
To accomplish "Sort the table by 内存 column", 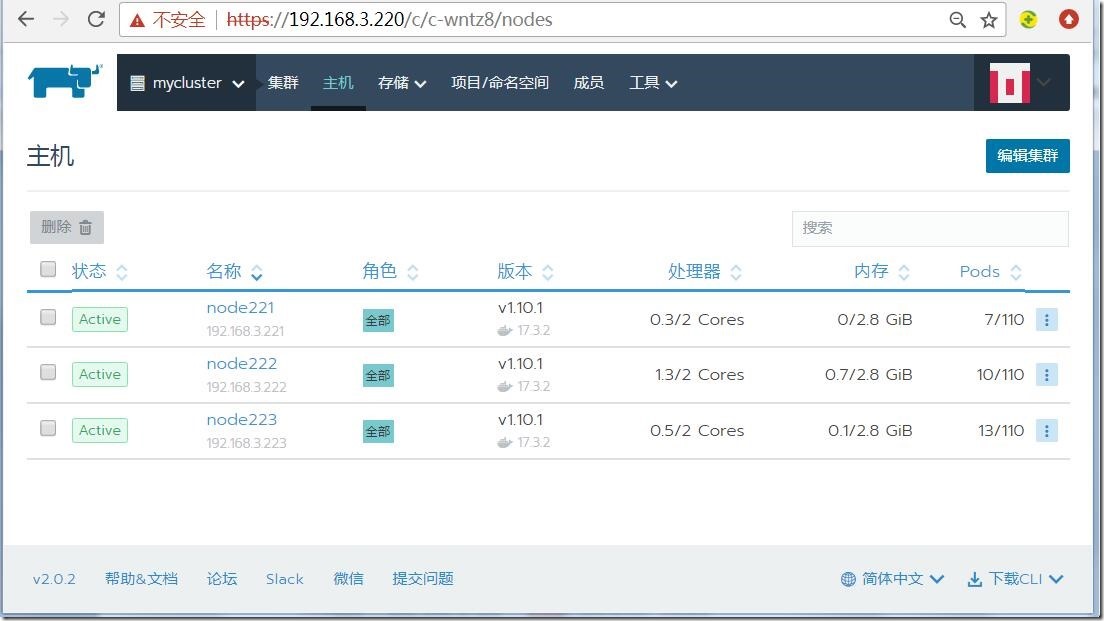I will click(x=882, y=271).
